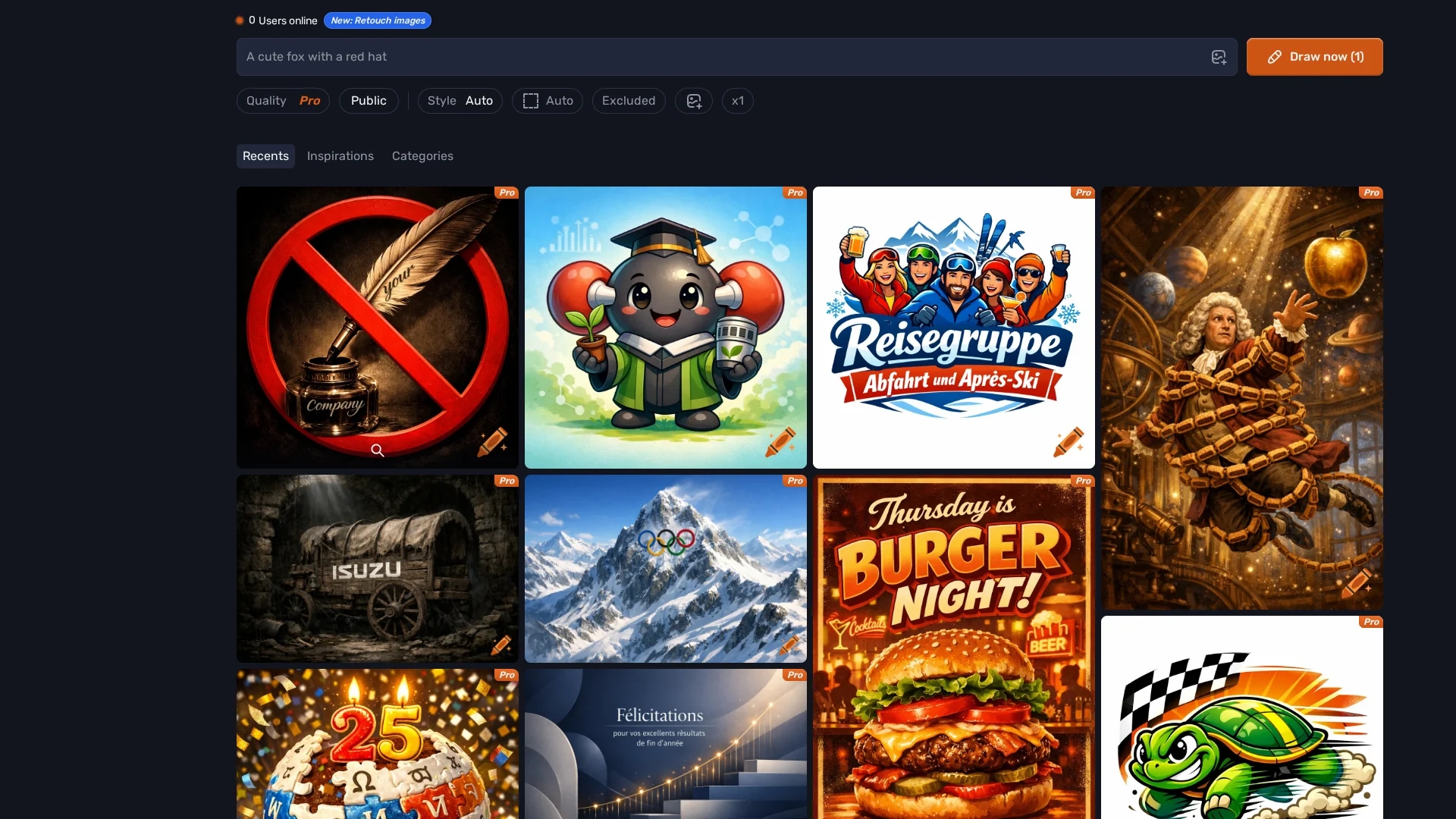
Task: Toggle the Public visibility setting
Action: point(369,101)
